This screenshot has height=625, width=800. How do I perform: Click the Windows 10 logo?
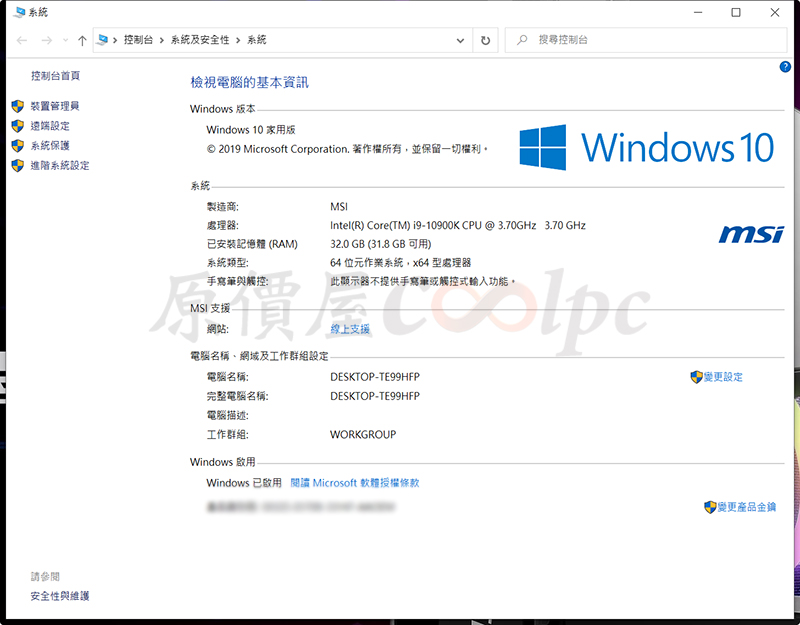[x=646, y=147]
